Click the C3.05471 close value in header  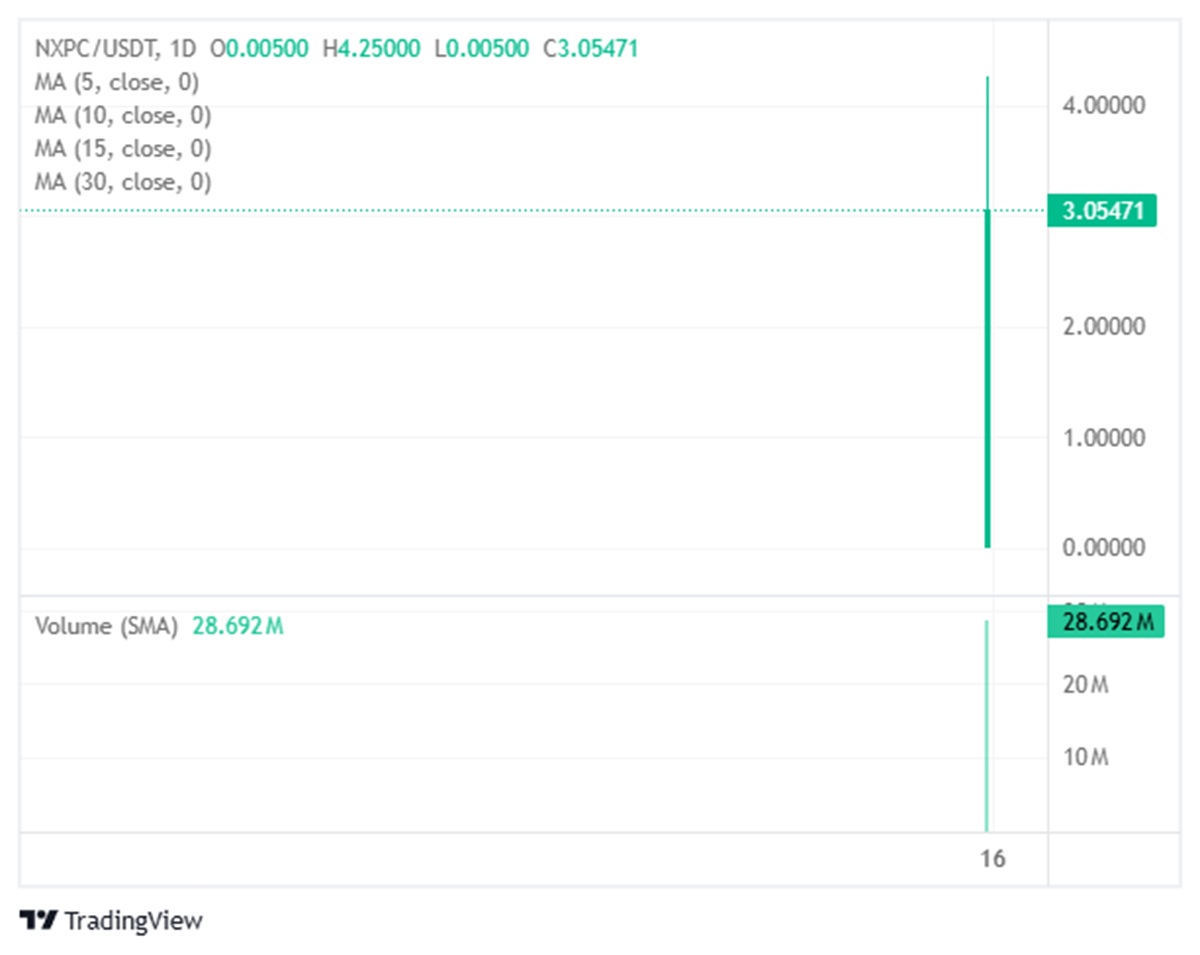point(590,48)
